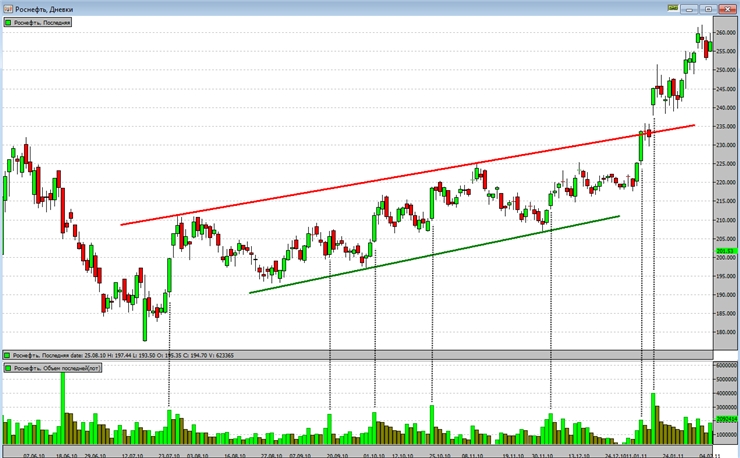Image resolution: width=740 pixels, height=458 pixels.
Task: Click the green square in the volume legend
Action: (x=7, y=369)
